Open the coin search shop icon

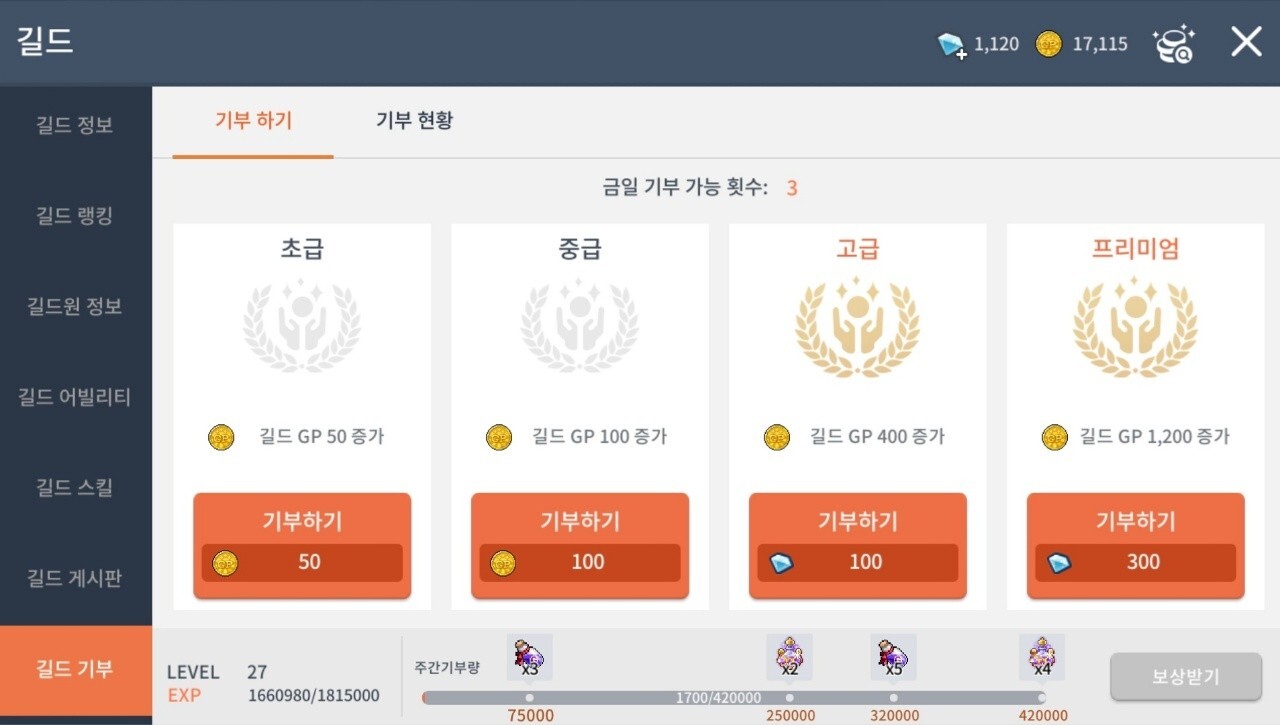[1173, 44]
